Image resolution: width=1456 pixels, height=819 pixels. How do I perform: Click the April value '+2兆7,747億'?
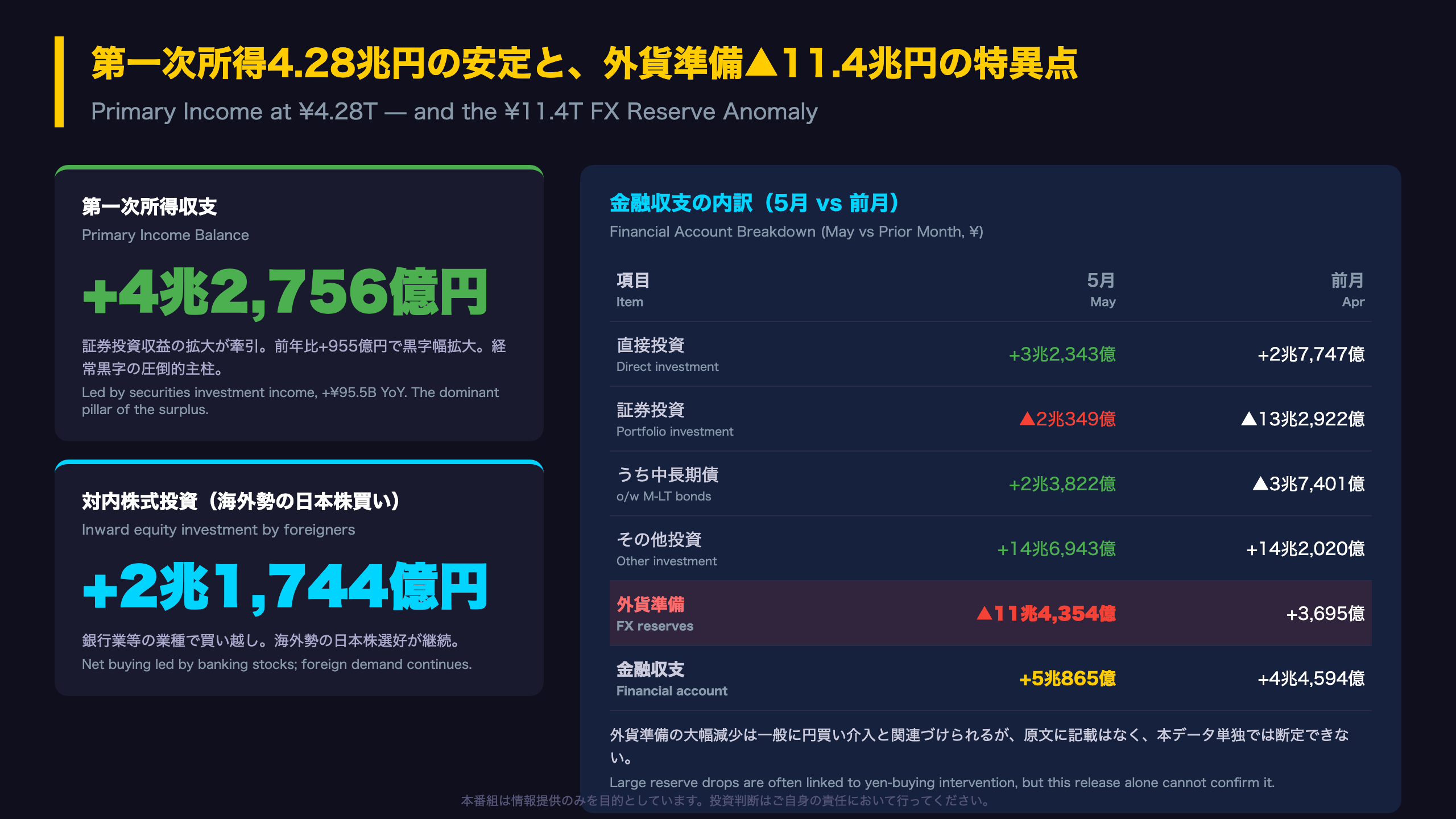1310,354
